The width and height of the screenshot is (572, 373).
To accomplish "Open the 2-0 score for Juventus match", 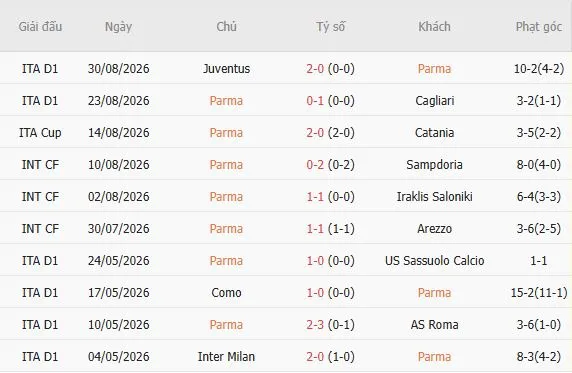I will (x=315, y=69).
